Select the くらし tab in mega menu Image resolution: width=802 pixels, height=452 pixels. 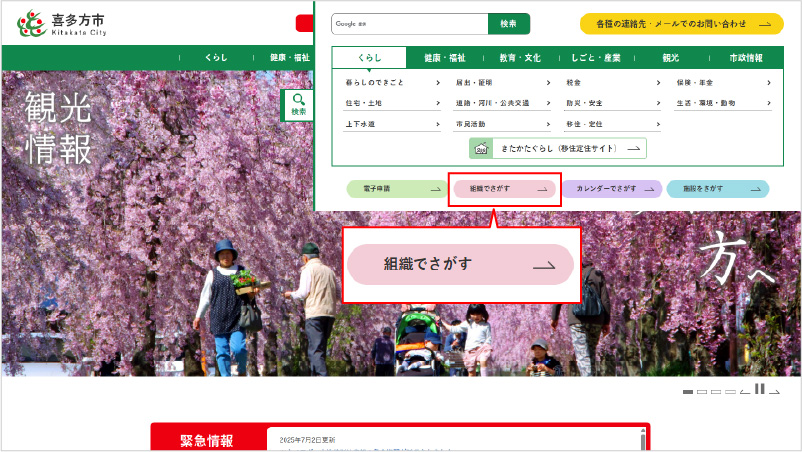coord(369,58)
